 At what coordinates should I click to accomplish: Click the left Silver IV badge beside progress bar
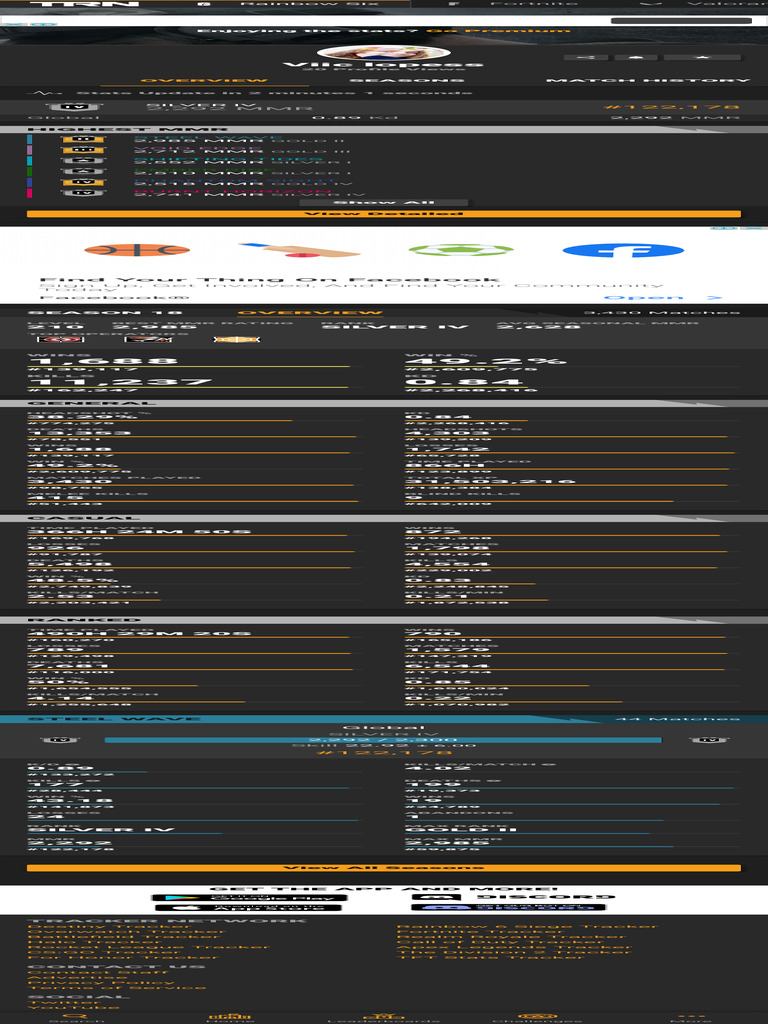pyautogui.click(x=60, y=740)
